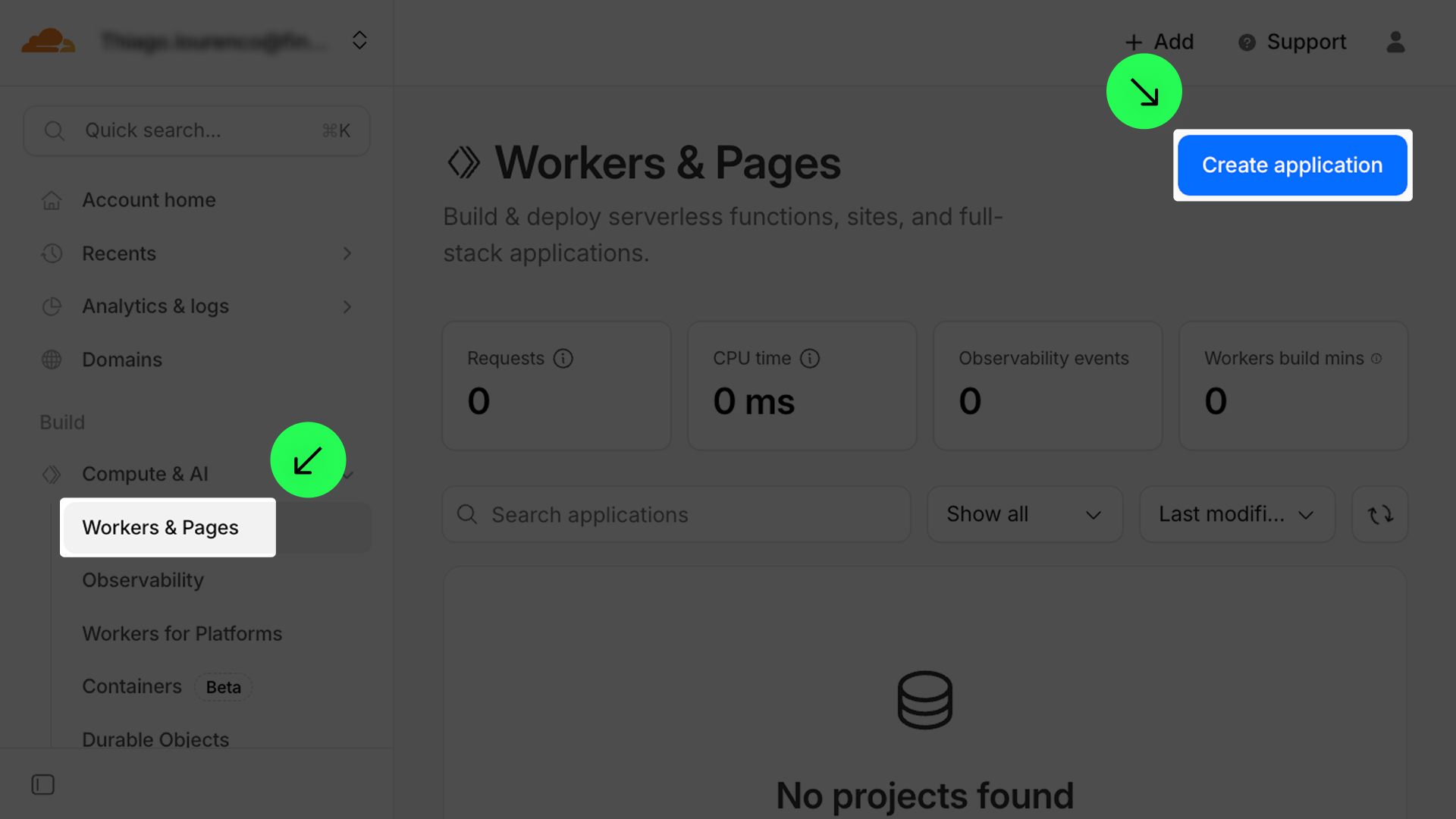
Task: Open the Show all filter dropdown
Action: tap(1024, 515)
